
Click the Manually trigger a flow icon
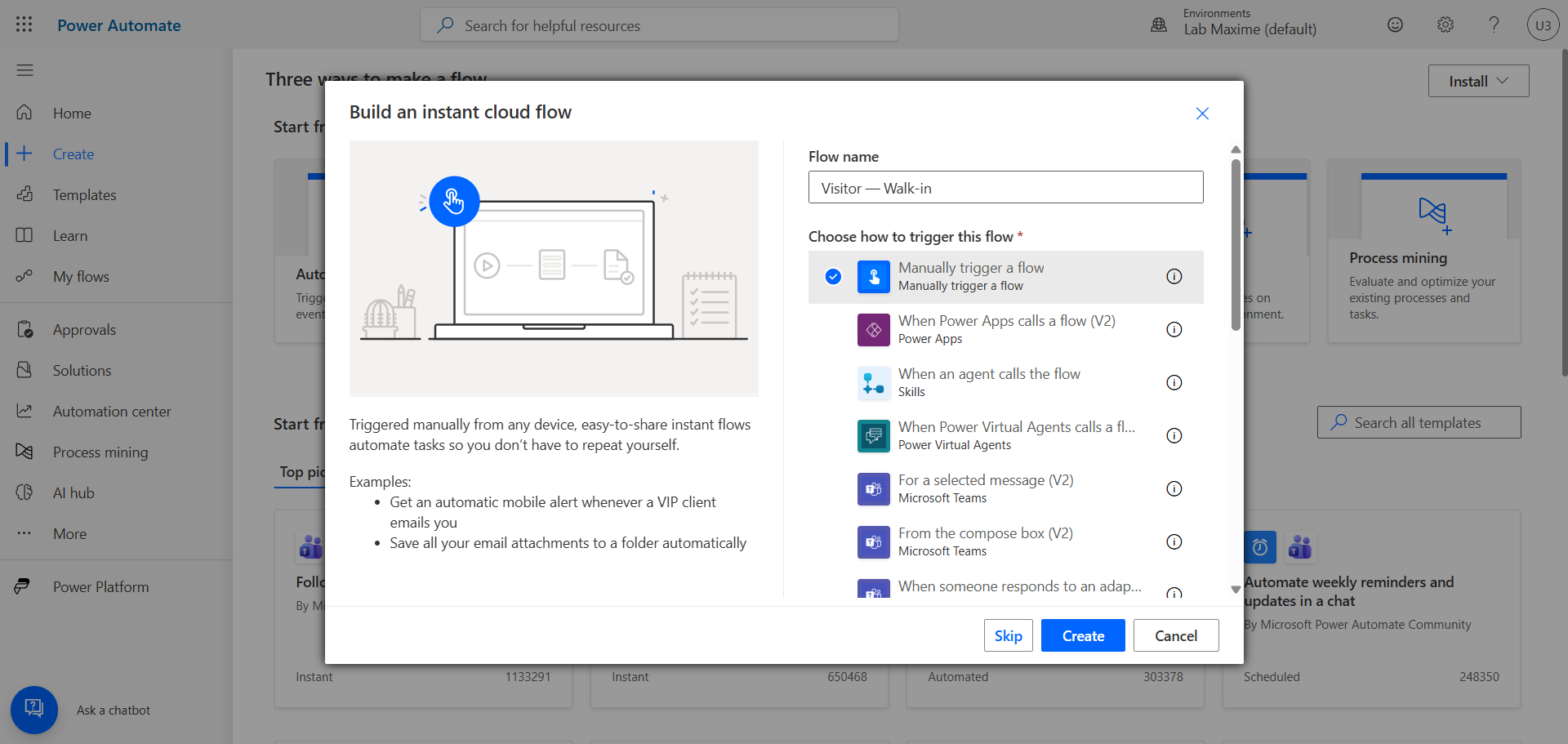coord(874,277)
